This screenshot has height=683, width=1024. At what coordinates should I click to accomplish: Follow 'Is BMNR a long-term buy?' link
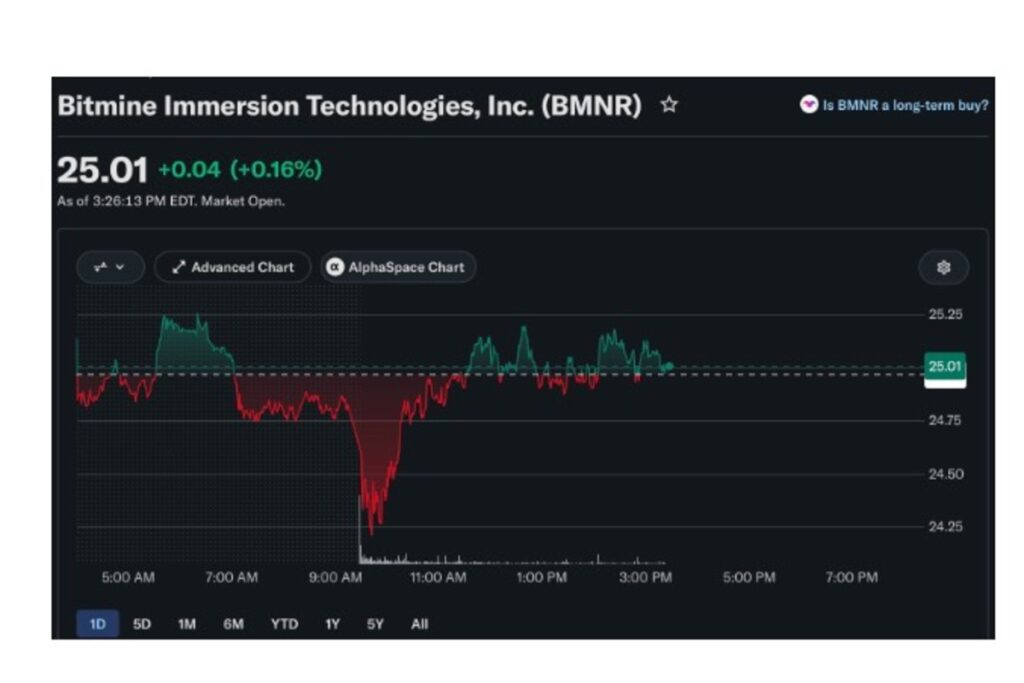pyautogui.click(x=904, y=105)
